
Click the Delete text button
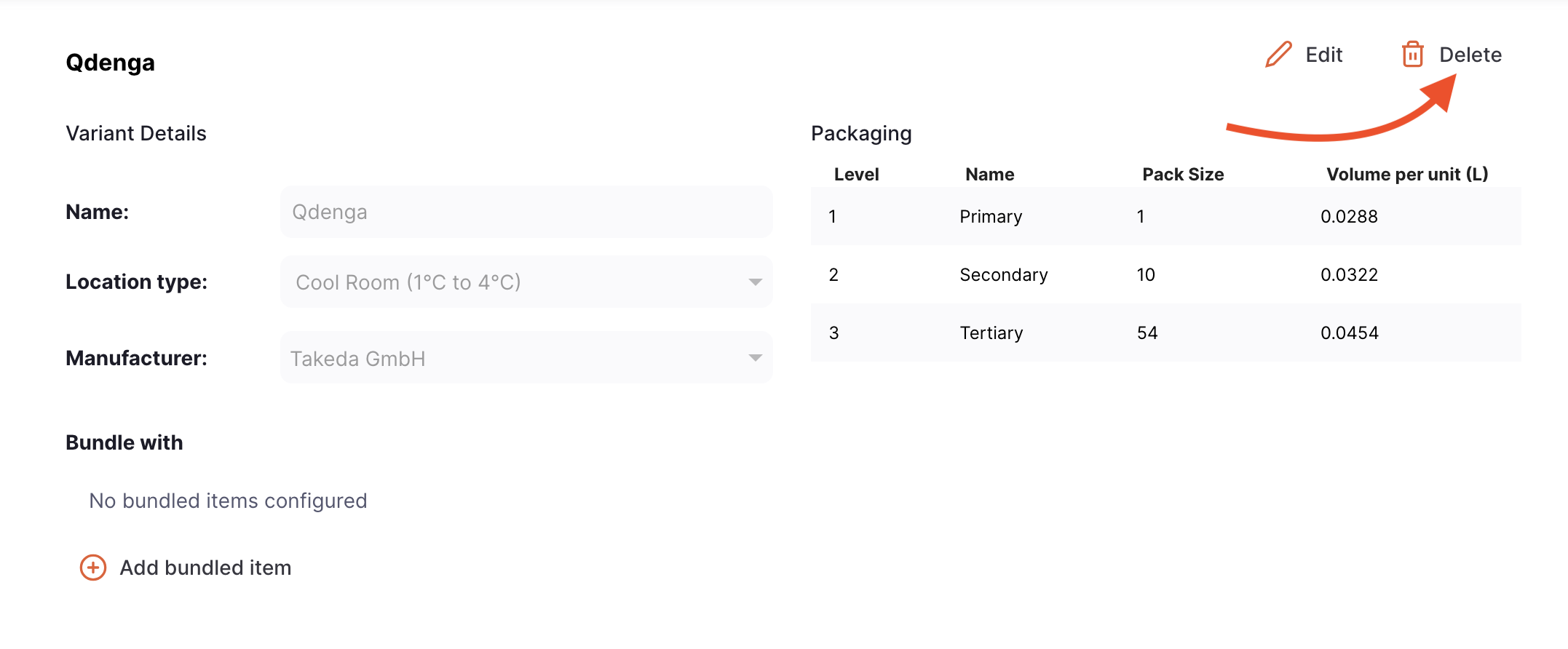[x=1470, y=55]
